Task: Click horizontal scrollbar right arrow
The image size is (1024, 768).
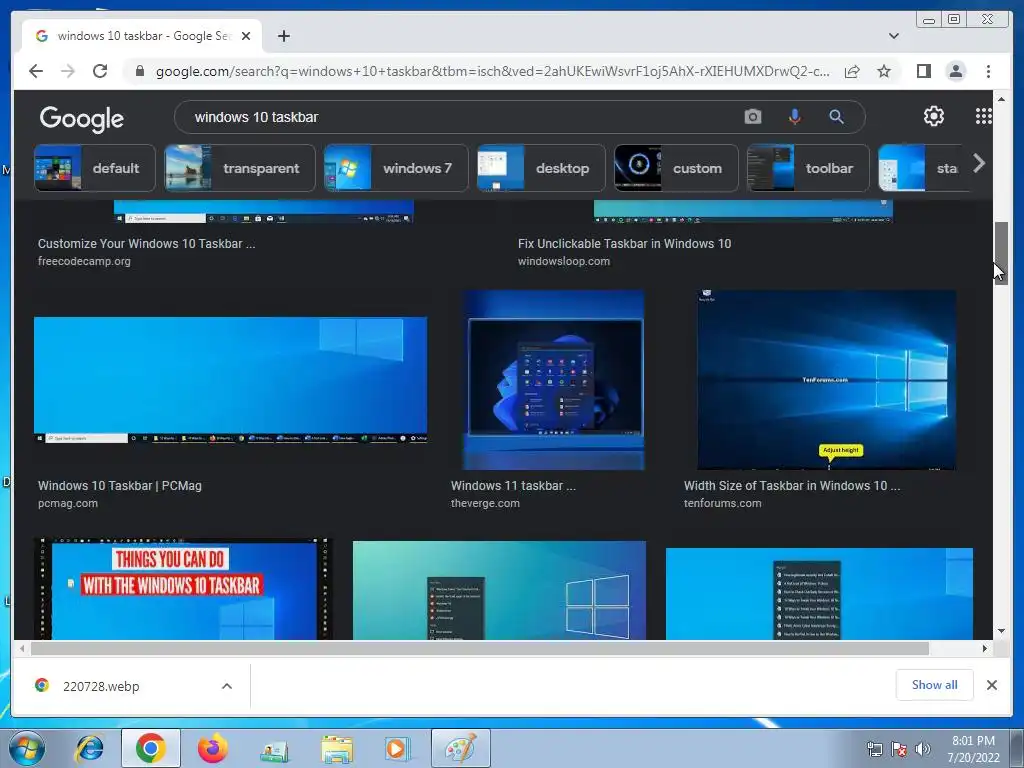Action: [x=985, y=648]
